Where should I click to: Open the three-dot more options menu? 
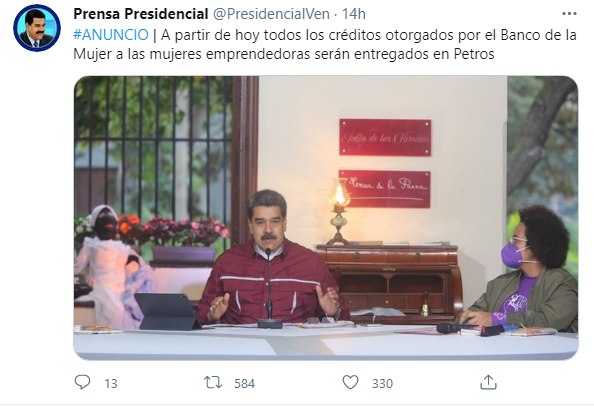tap(569, 14)
